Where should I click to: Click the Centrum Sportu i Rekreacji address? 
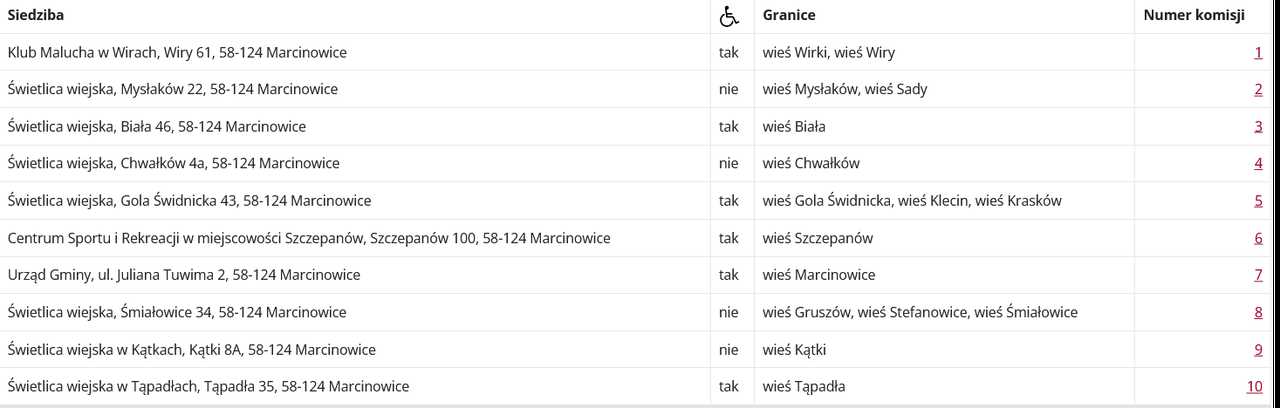[309, 238]
